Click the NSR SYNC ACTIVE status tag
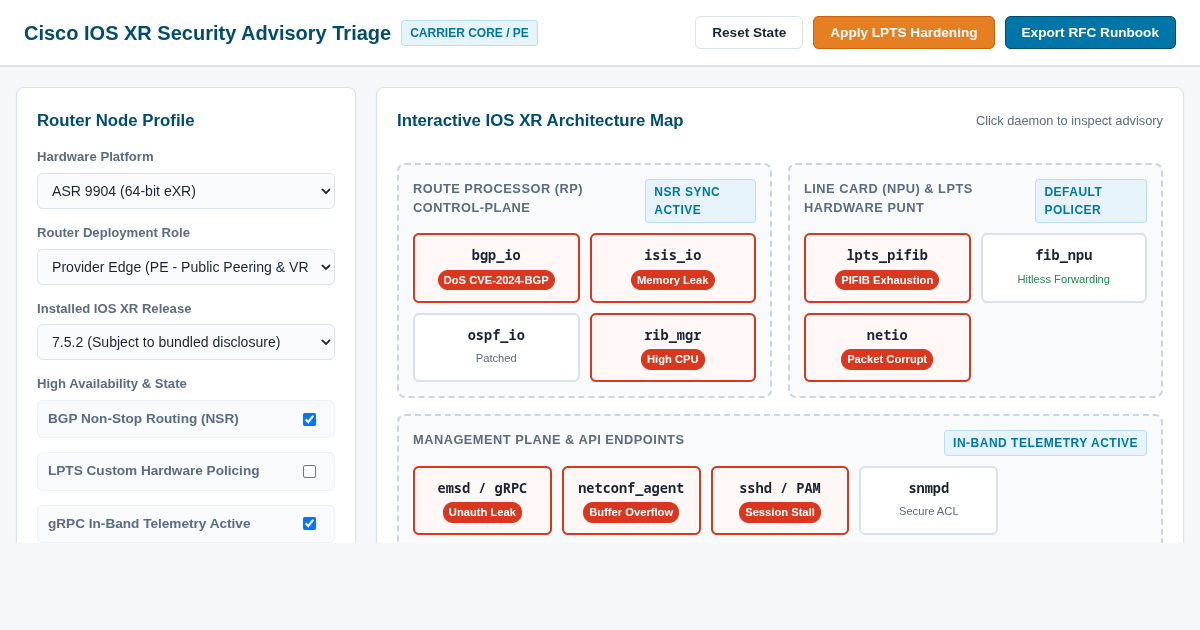1200x630 pixels. click(700, 201)
